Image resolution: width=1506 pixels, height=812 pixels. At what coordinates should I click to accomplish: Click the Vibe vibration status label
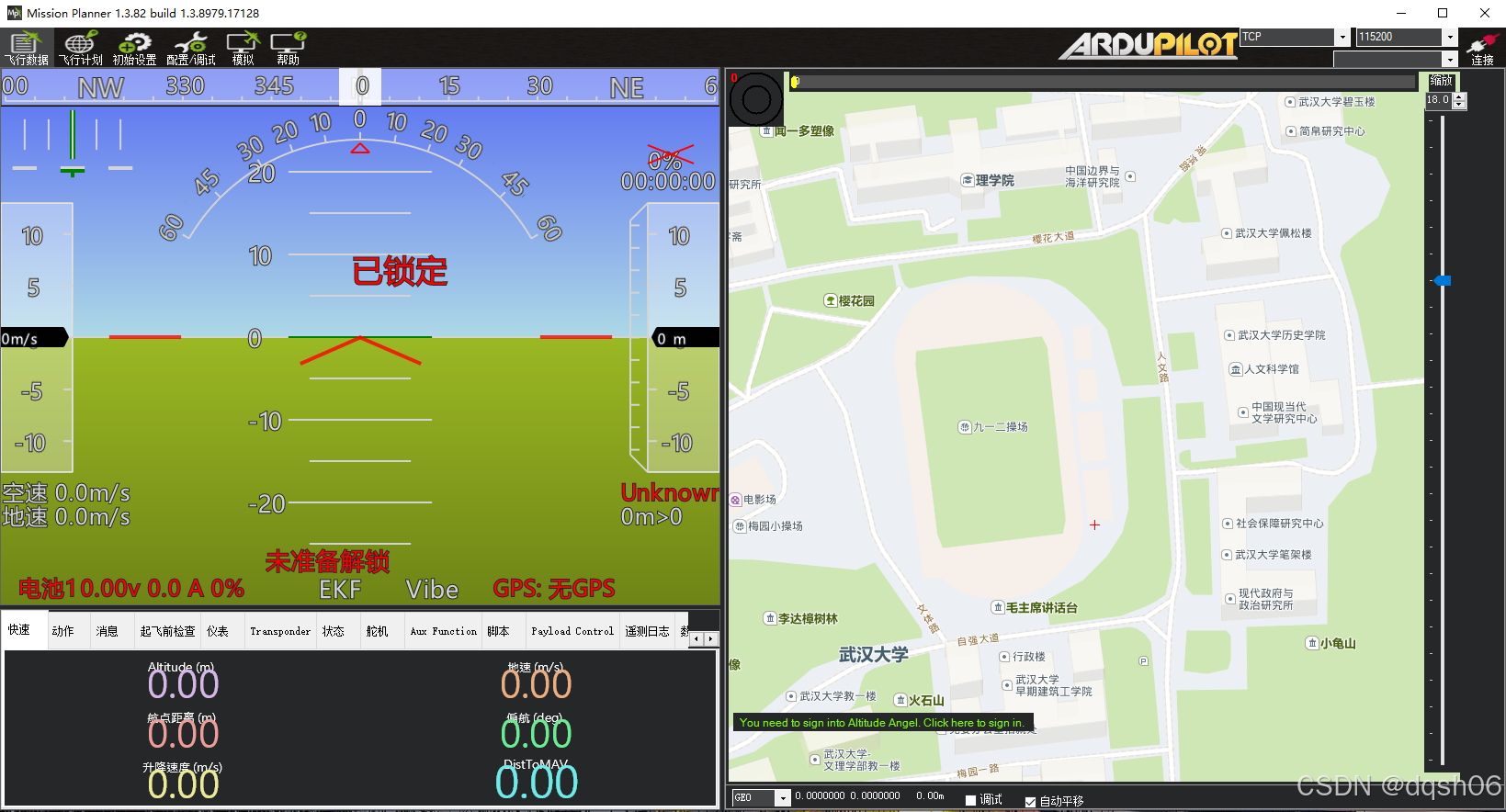pos(432,590)
